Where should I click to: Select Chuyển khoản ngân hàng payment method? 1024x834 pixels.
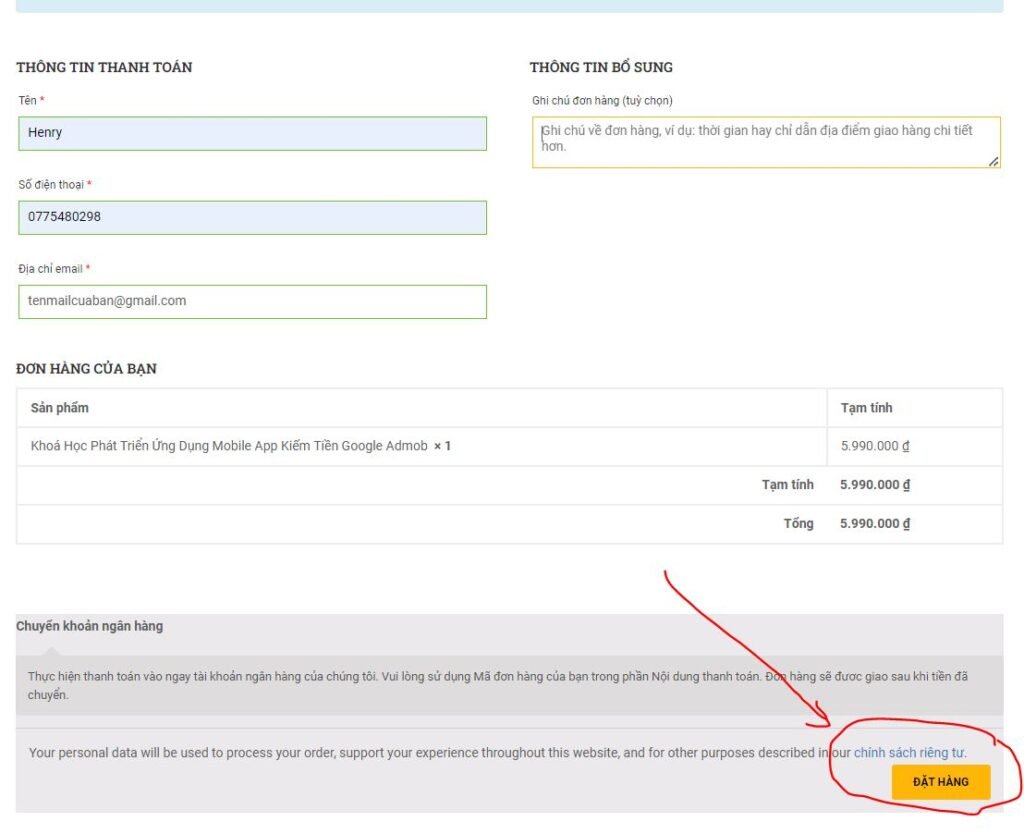click(89, 626)
